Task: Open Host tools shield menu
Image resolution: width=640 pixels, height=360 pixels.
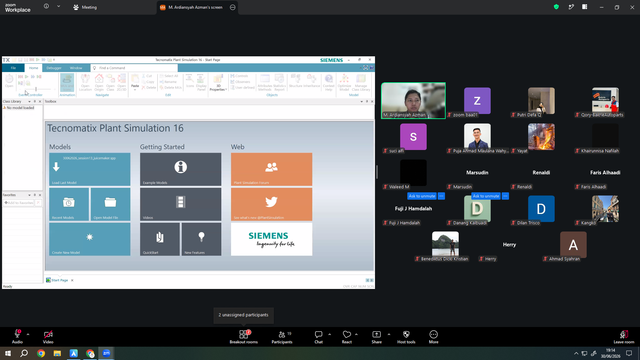Action: point(406,337)
